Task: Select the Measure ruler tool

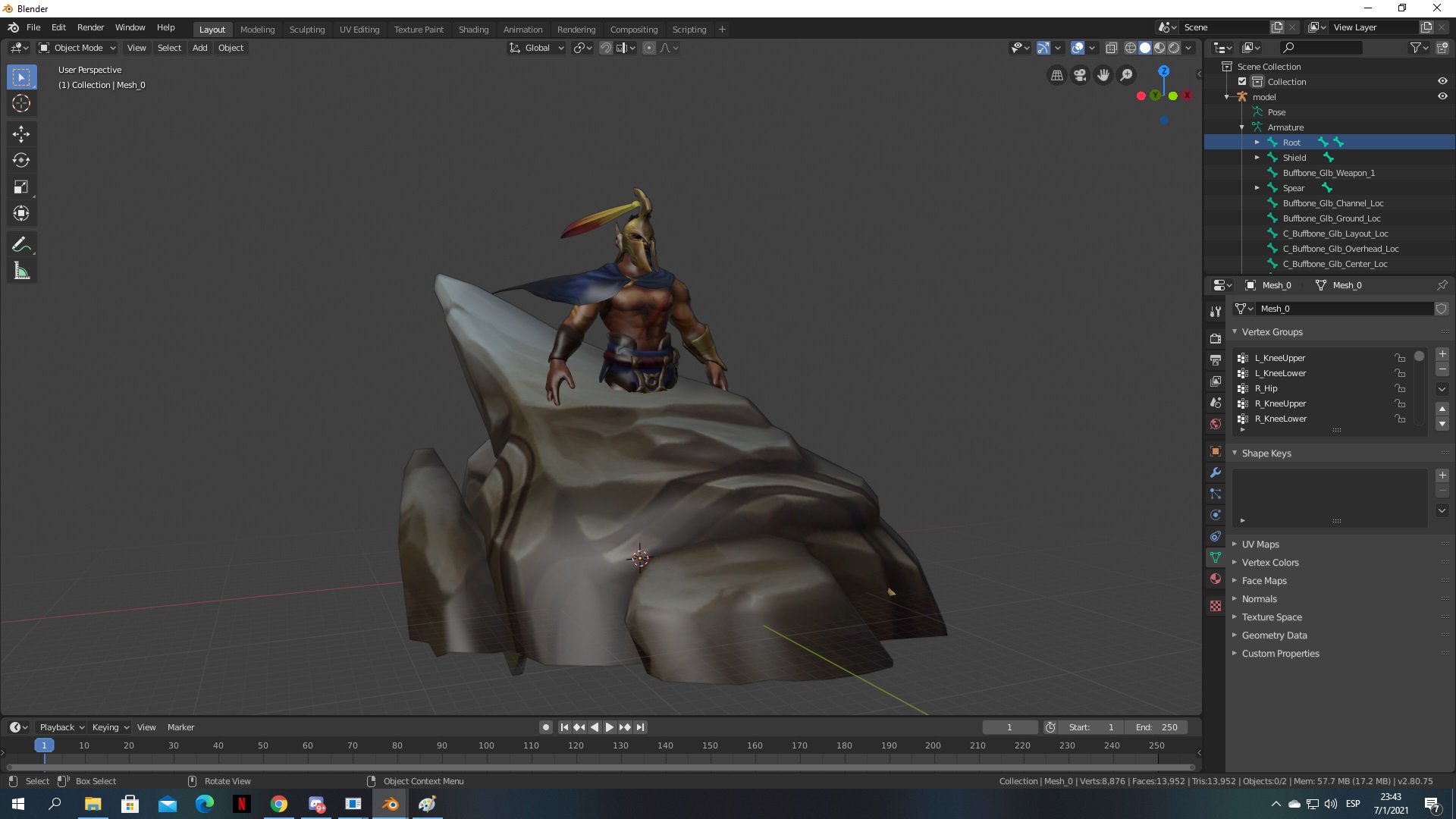Action: pos(21,271)
